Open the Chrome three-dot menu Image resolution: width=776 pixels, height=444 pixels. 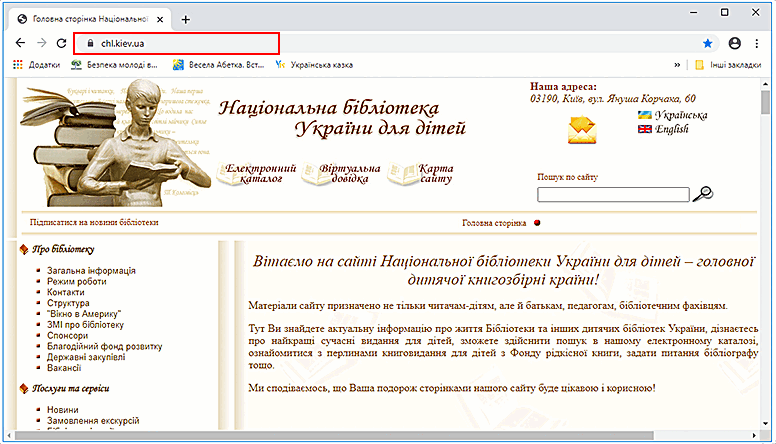coord(757,44)
